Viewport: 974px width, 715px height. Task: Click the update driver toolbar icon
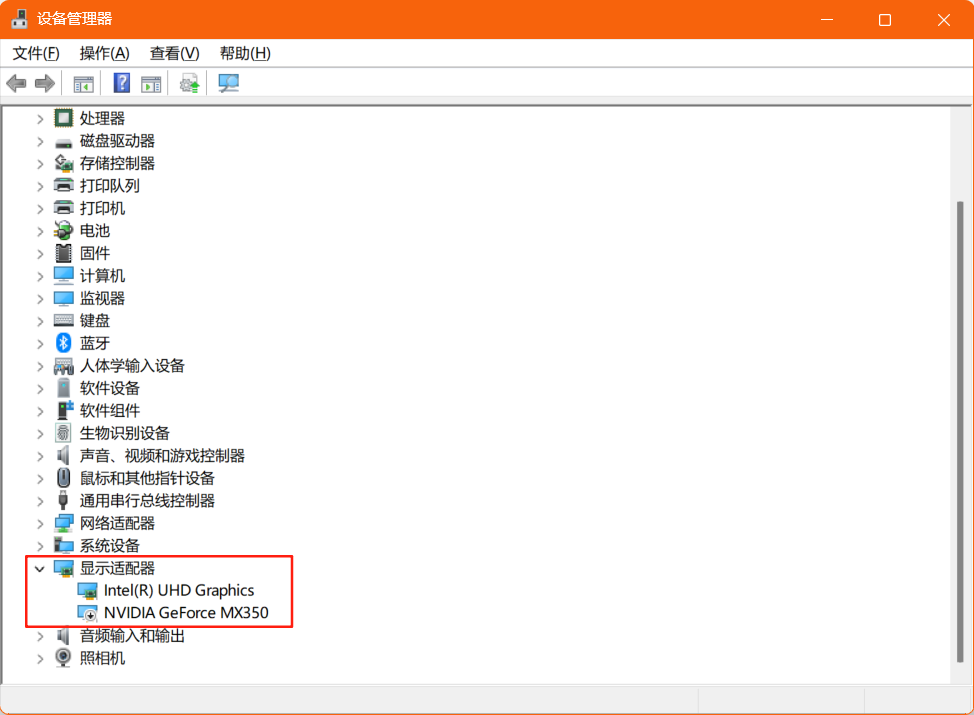pos(189,83)
